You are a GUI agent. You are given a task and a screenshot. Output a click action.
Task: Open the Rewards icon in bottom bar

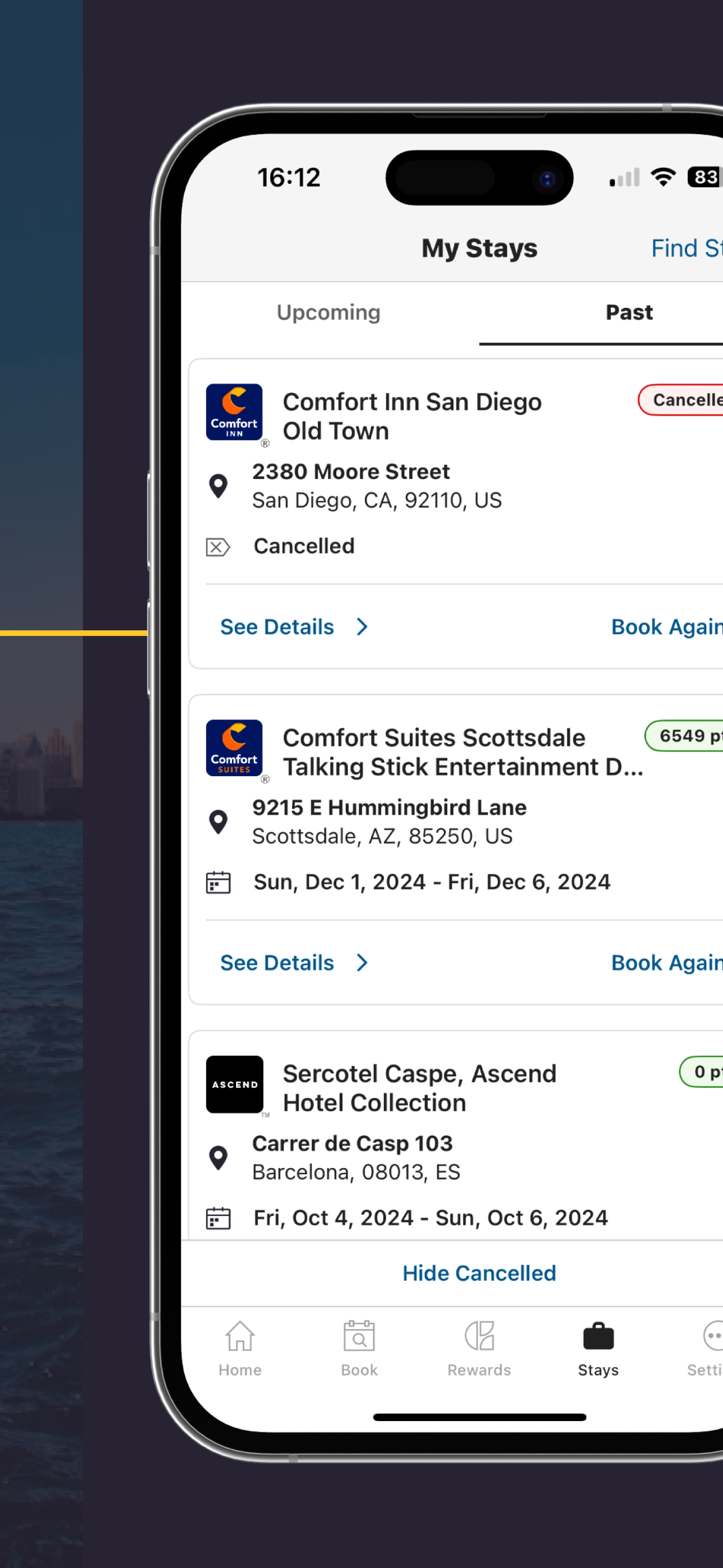pyautogui.click(x=479, y=1337)
